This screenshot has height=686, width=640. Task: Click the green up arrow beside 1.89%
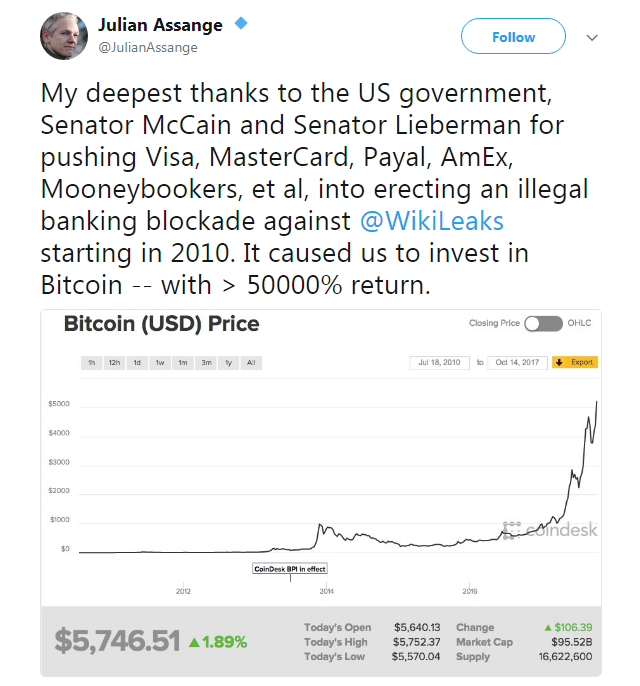click(194, 642)
